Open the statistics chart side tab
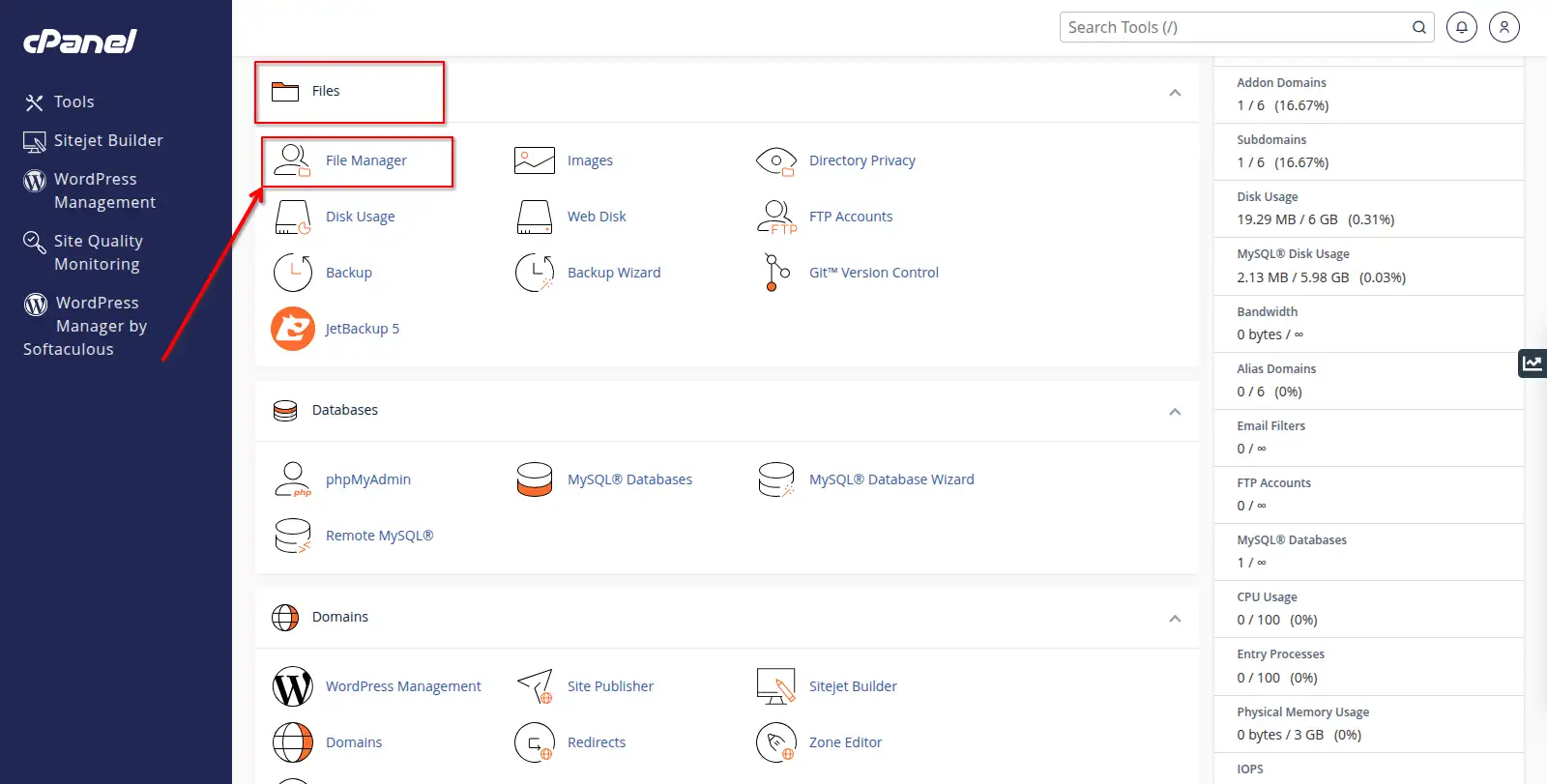Viewport: 1547px width, 784px height. 1532,363
